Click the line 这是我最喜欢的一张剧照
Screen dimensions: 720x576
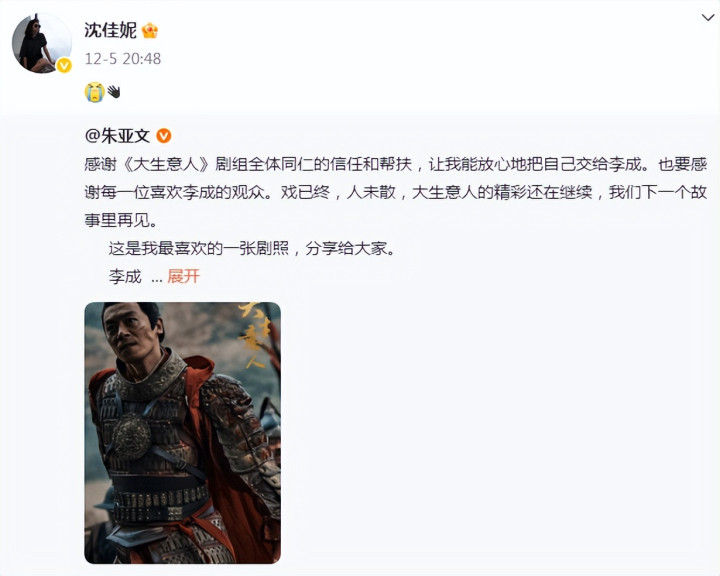click(x=252, y=249)
